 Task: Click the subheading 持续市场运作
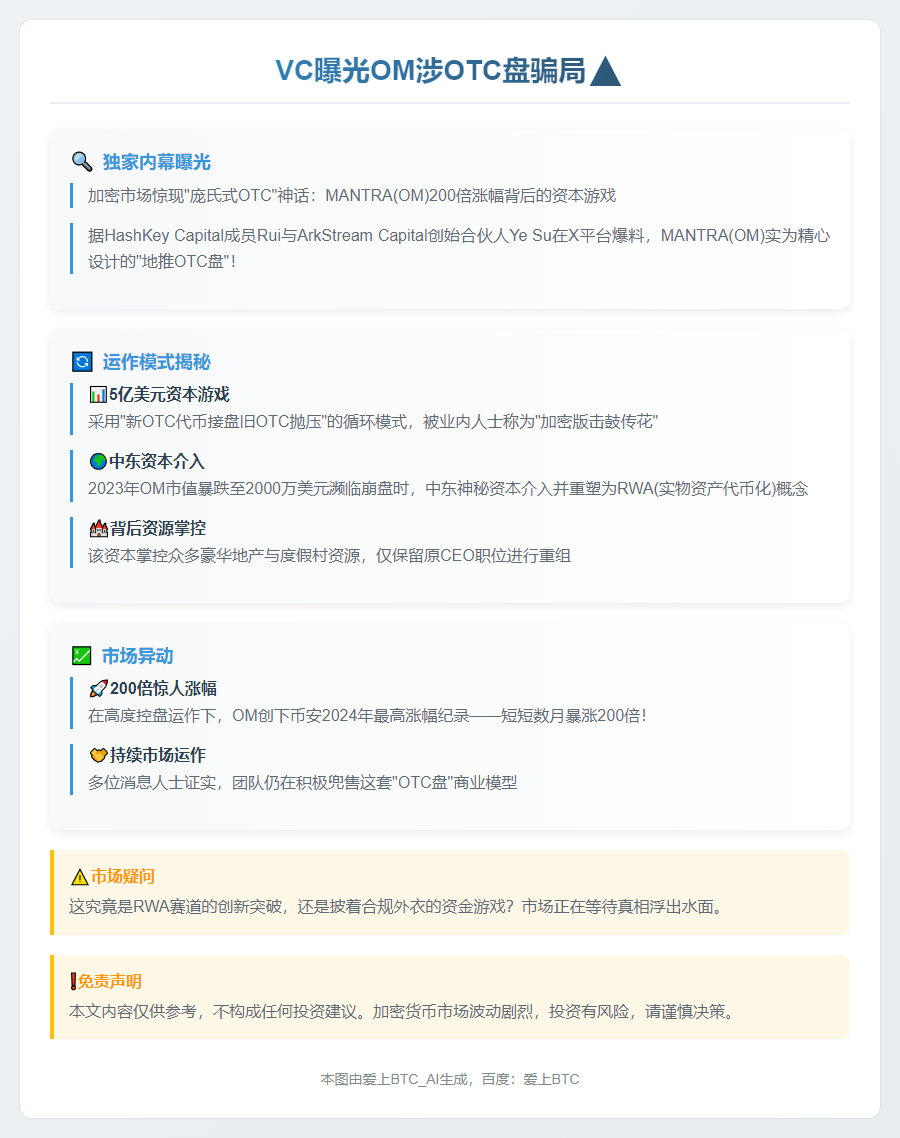coord(158,756)
